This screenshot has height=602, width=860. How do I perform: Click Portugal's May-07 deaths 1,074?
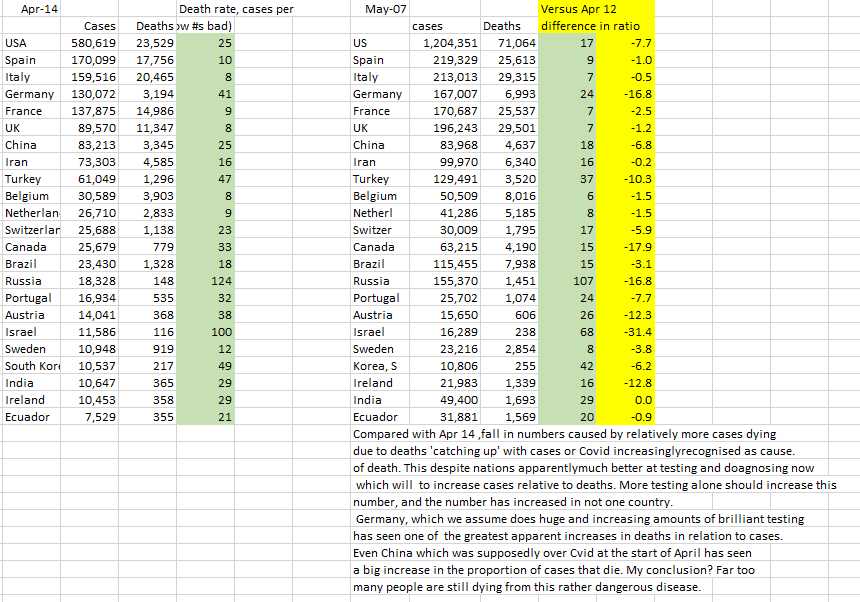coord(520,298)
